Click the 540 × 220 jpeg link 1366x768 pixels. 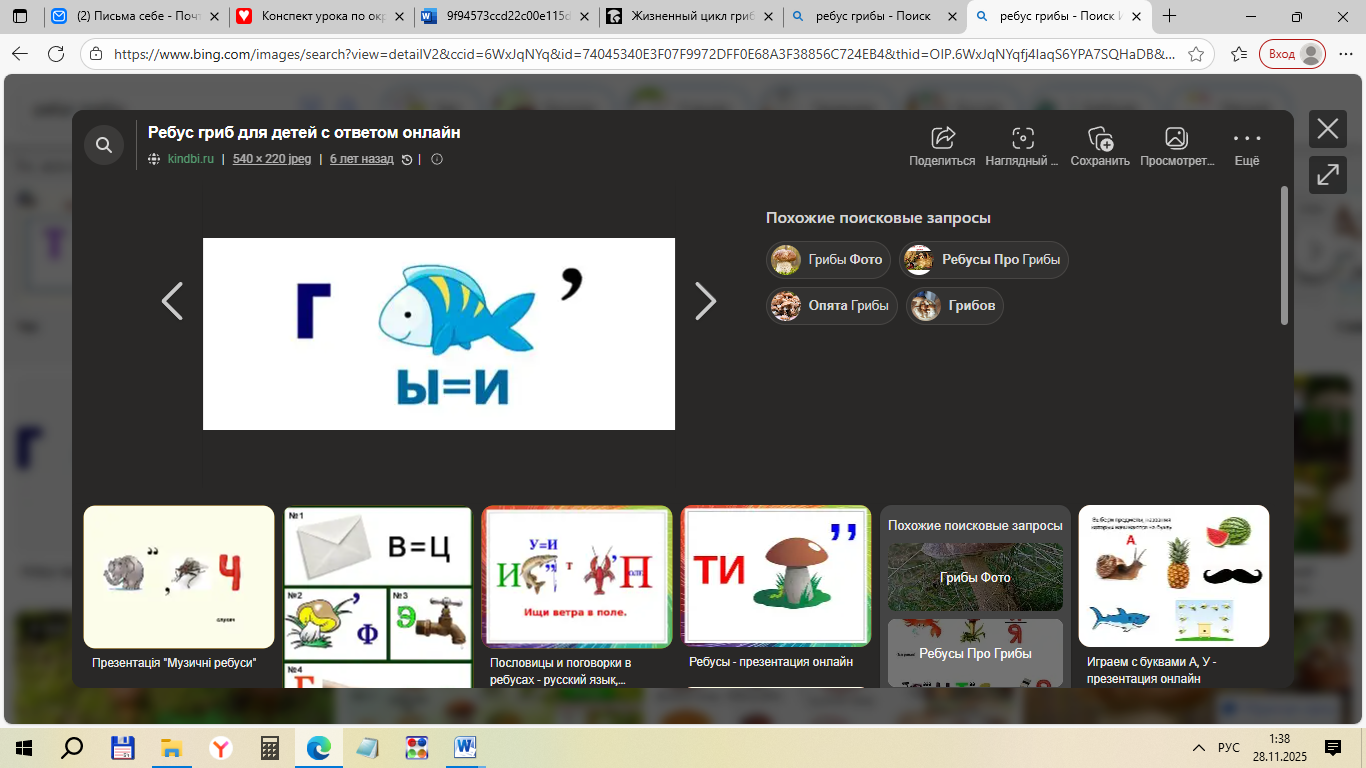(272, 159)
